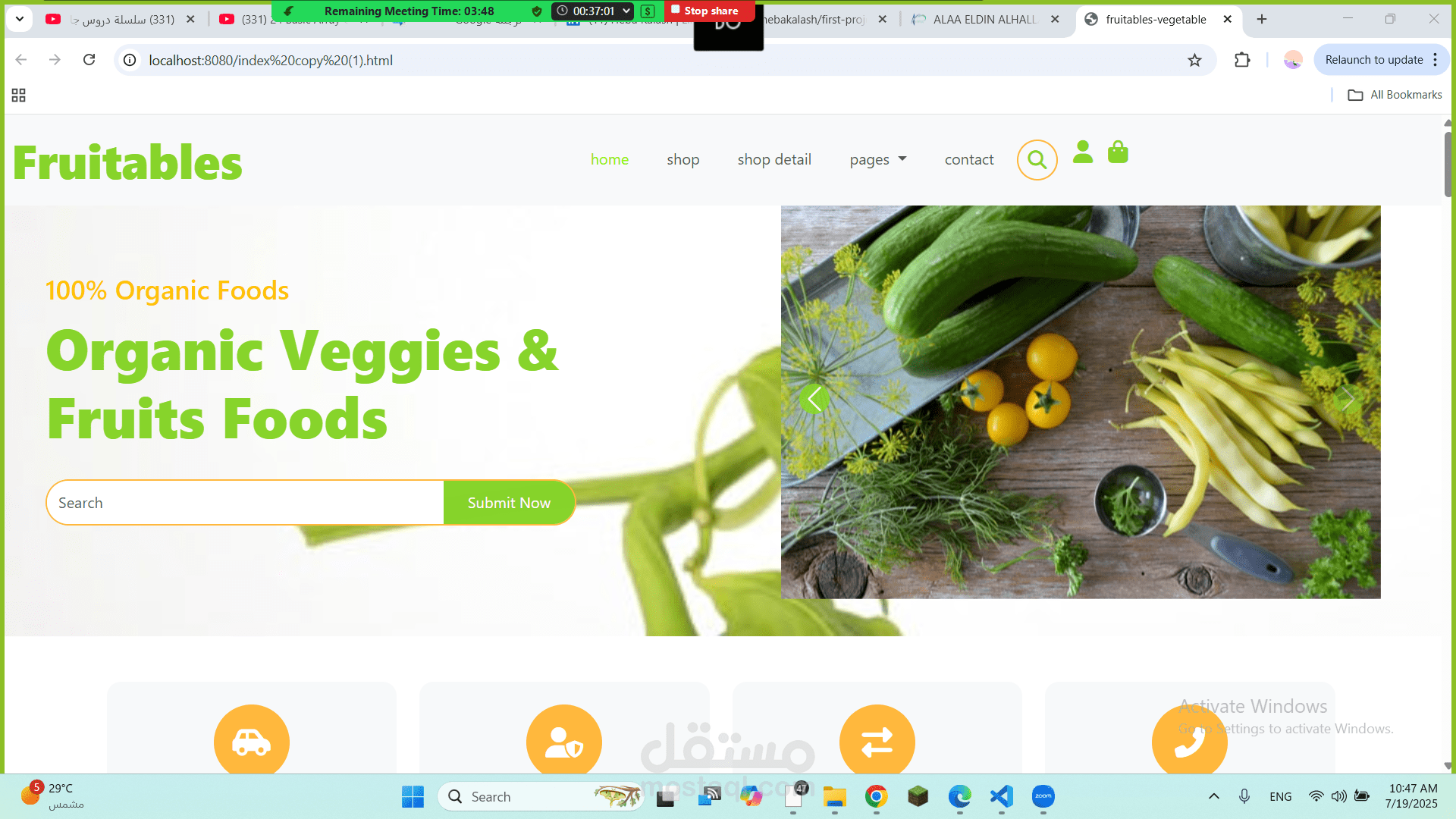Open the Minecraft block icon on taskbar
Image resolution: width=1456 pixels, height=819 pixels.
click(x=918, y=796)
